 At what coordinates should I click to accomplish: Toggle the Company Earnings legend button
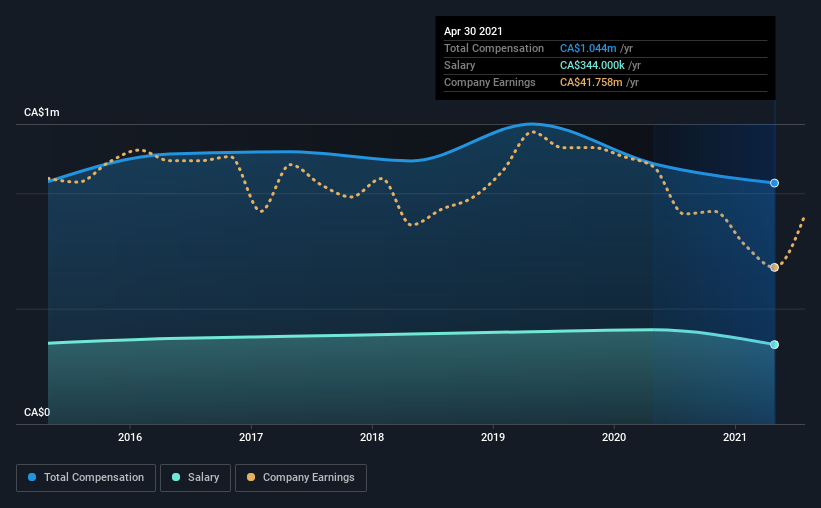(301, 478)
